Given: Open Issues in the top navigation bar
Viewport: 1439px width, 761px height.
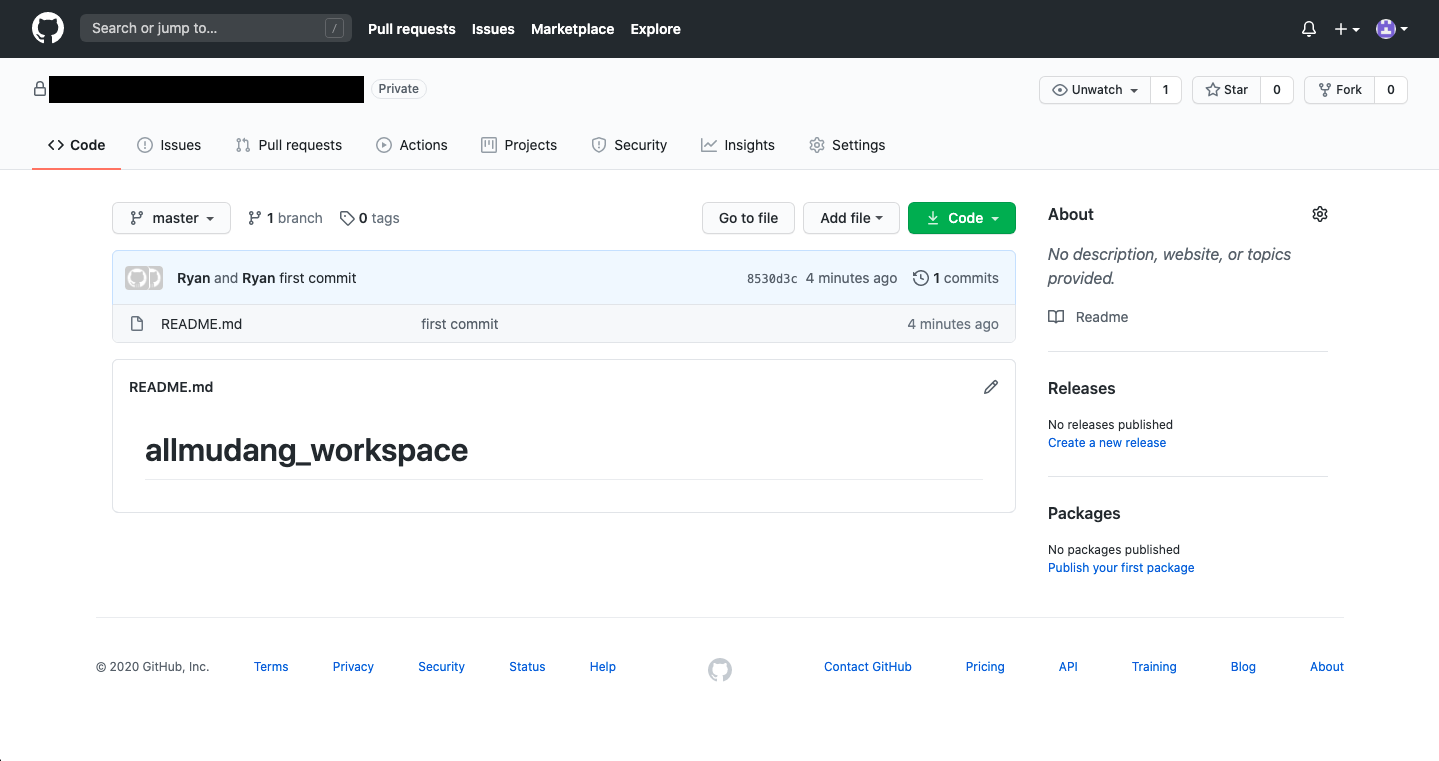Looking at the screenshot, I should [493, 29].
